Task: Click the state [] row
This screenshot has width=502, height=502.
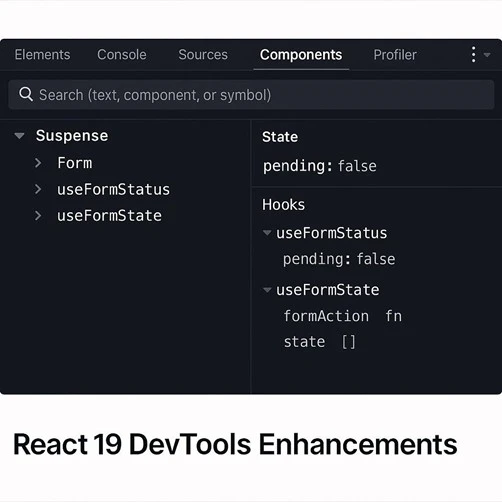Action: pos(320,342)
